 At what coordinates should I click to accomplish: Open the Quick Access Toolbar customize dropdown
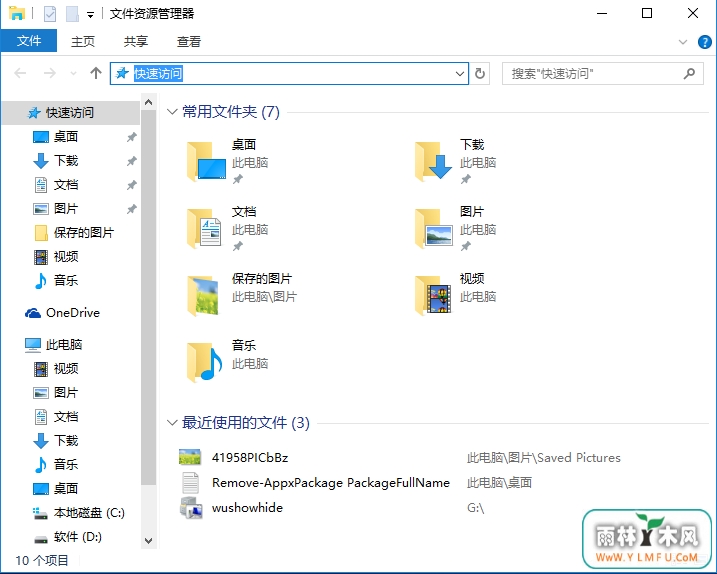[91, 15]
